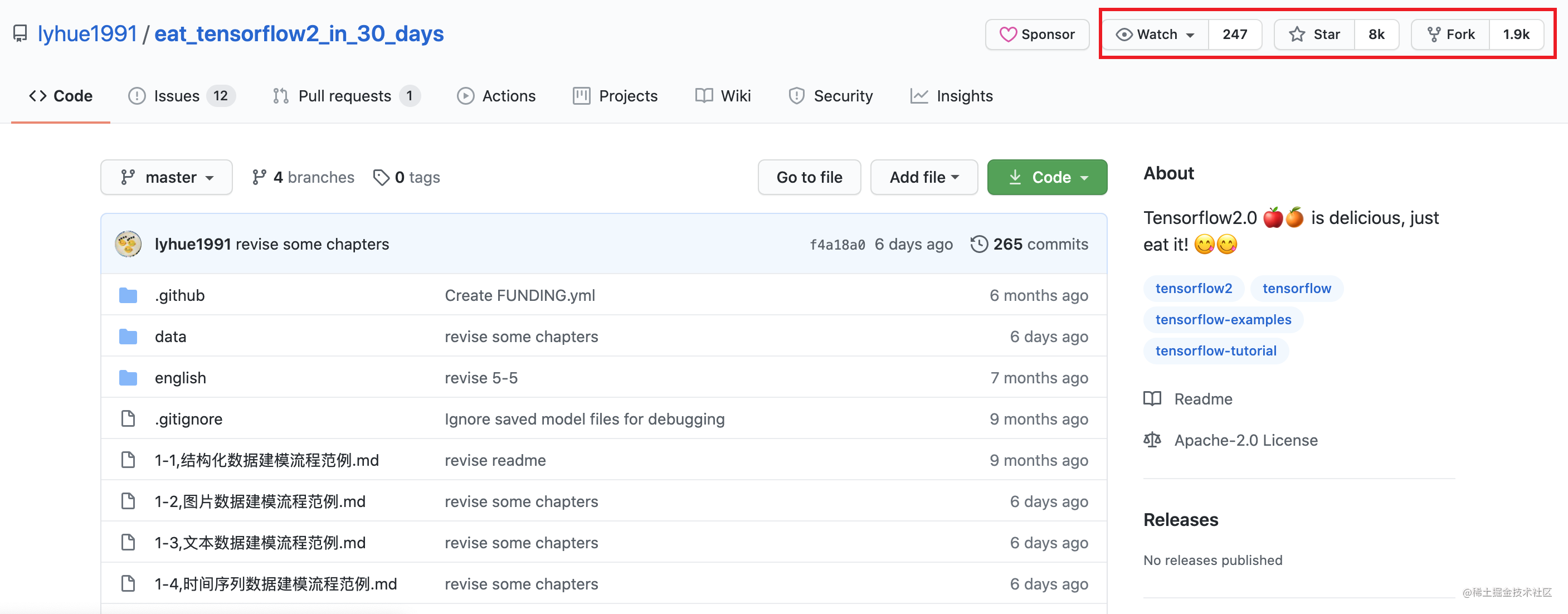This screenshot has width=1568, height=614.
Task: Click the Sponsor heart button
Action: tap(1037, 35)
